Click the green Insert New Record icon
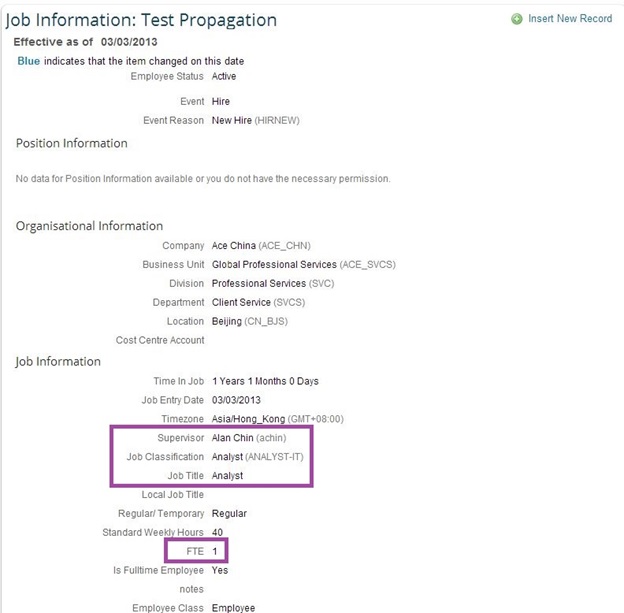Image resolution: width=624 pixels, height=613 pixels. [x=517, y=19]
